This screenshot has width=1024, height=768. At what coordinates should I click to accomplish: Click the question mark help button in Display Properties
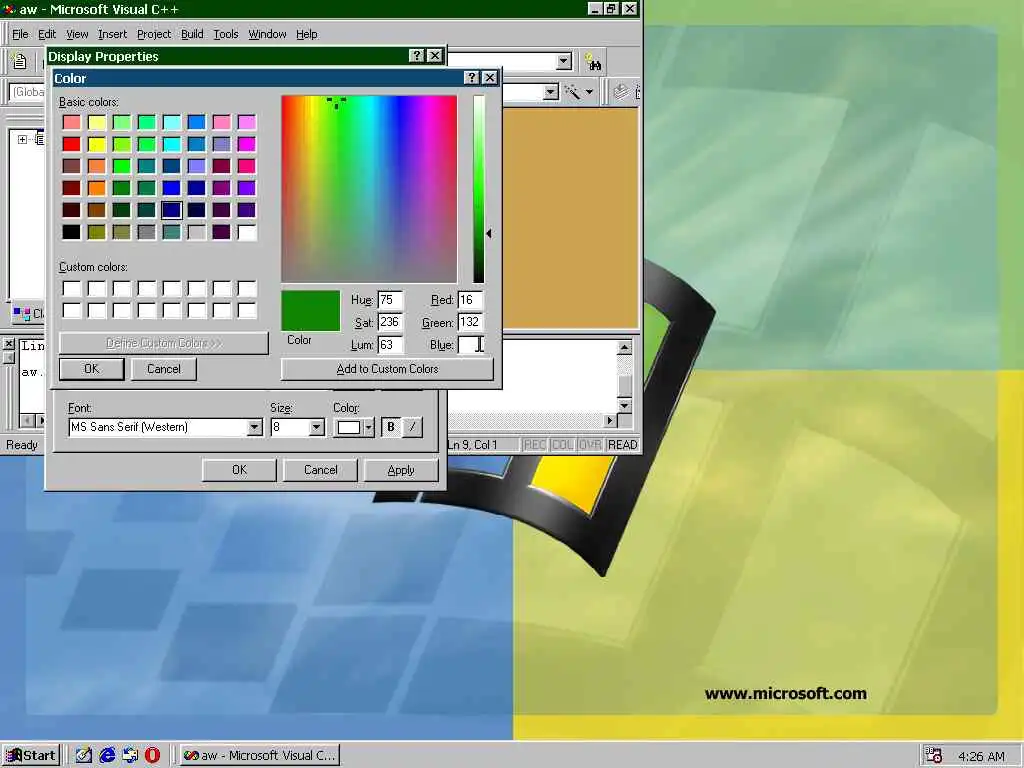(x=417, y=56)
